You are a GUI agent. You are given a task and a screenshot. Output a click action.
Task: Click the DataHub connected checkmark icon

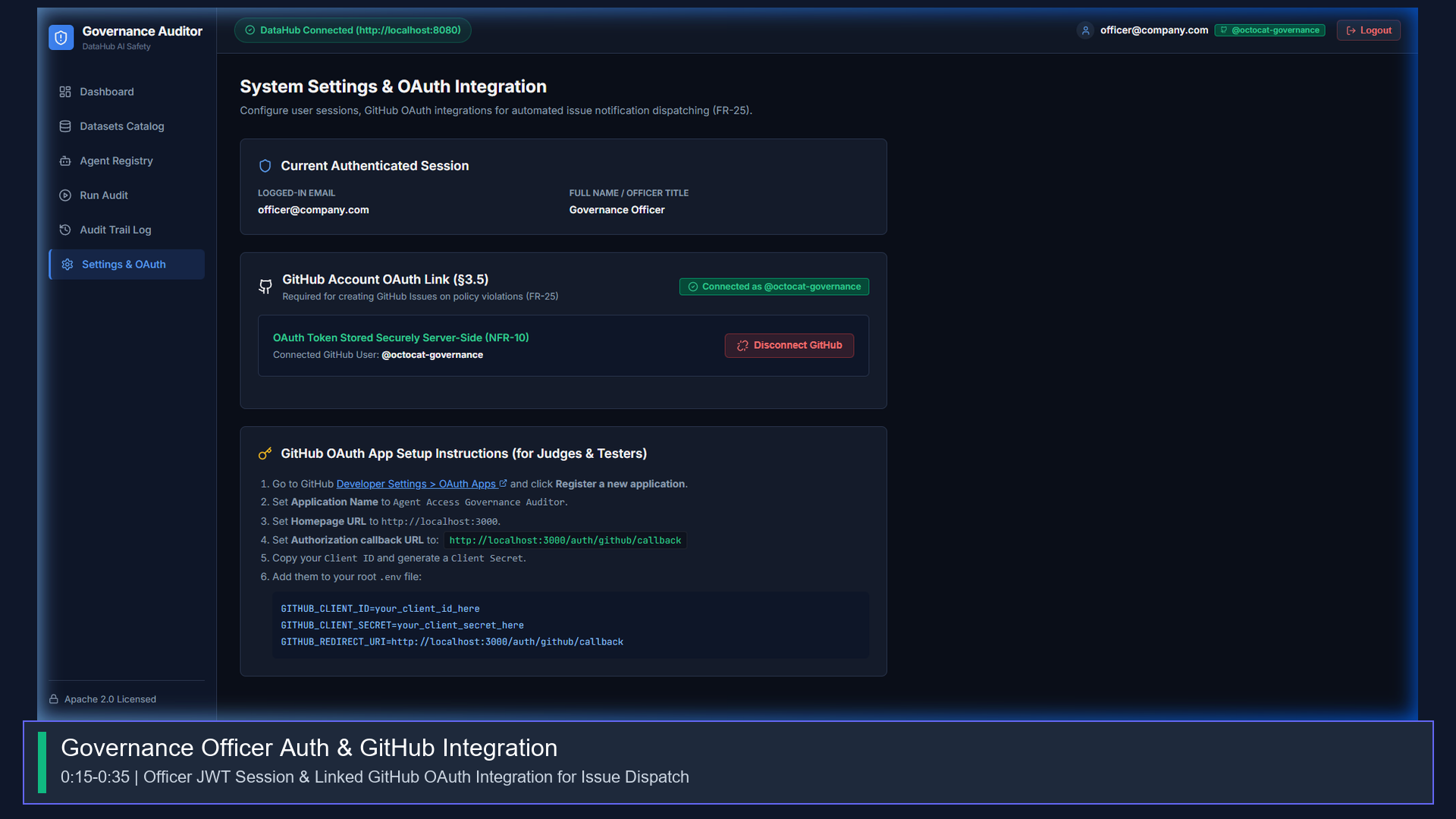(250, 30)
